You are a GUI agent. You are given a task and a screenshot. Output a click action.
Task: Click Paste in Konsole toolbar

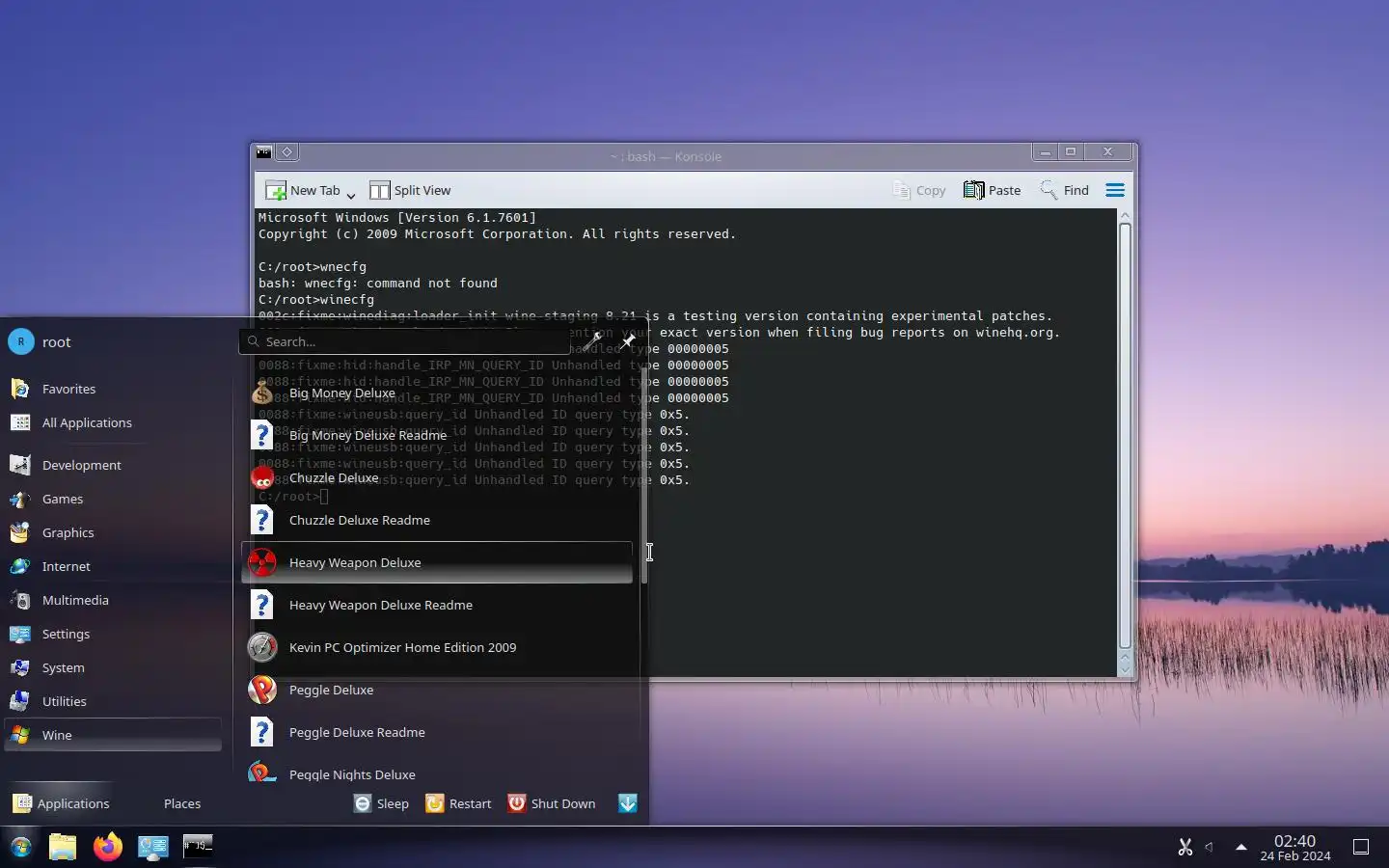(x=993, y=190)
